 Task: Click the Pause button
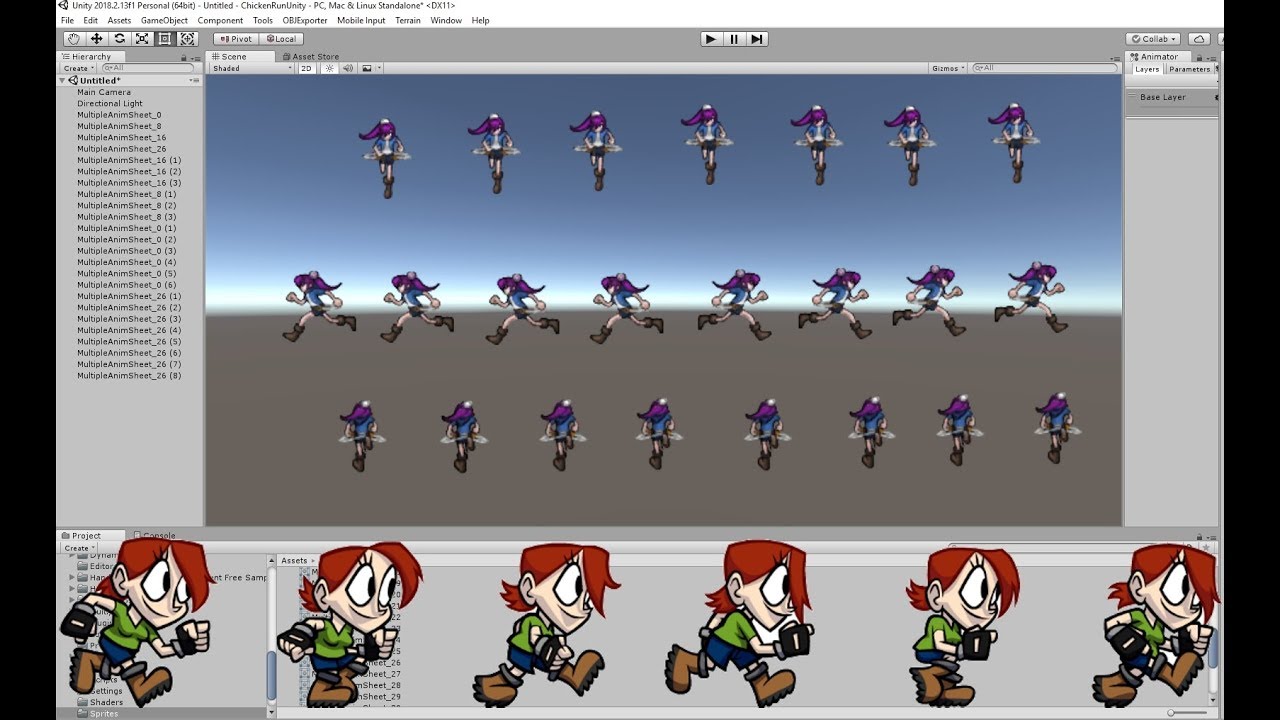tap(734, 39)
